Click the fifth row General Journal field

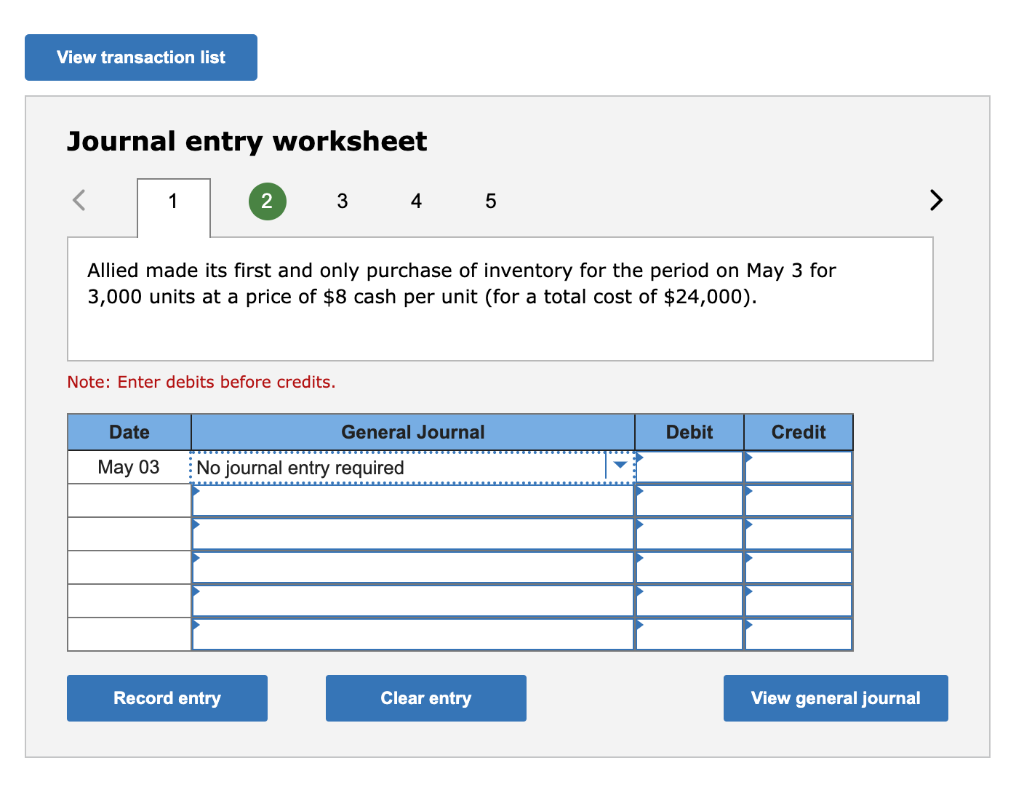pos(413,601)
